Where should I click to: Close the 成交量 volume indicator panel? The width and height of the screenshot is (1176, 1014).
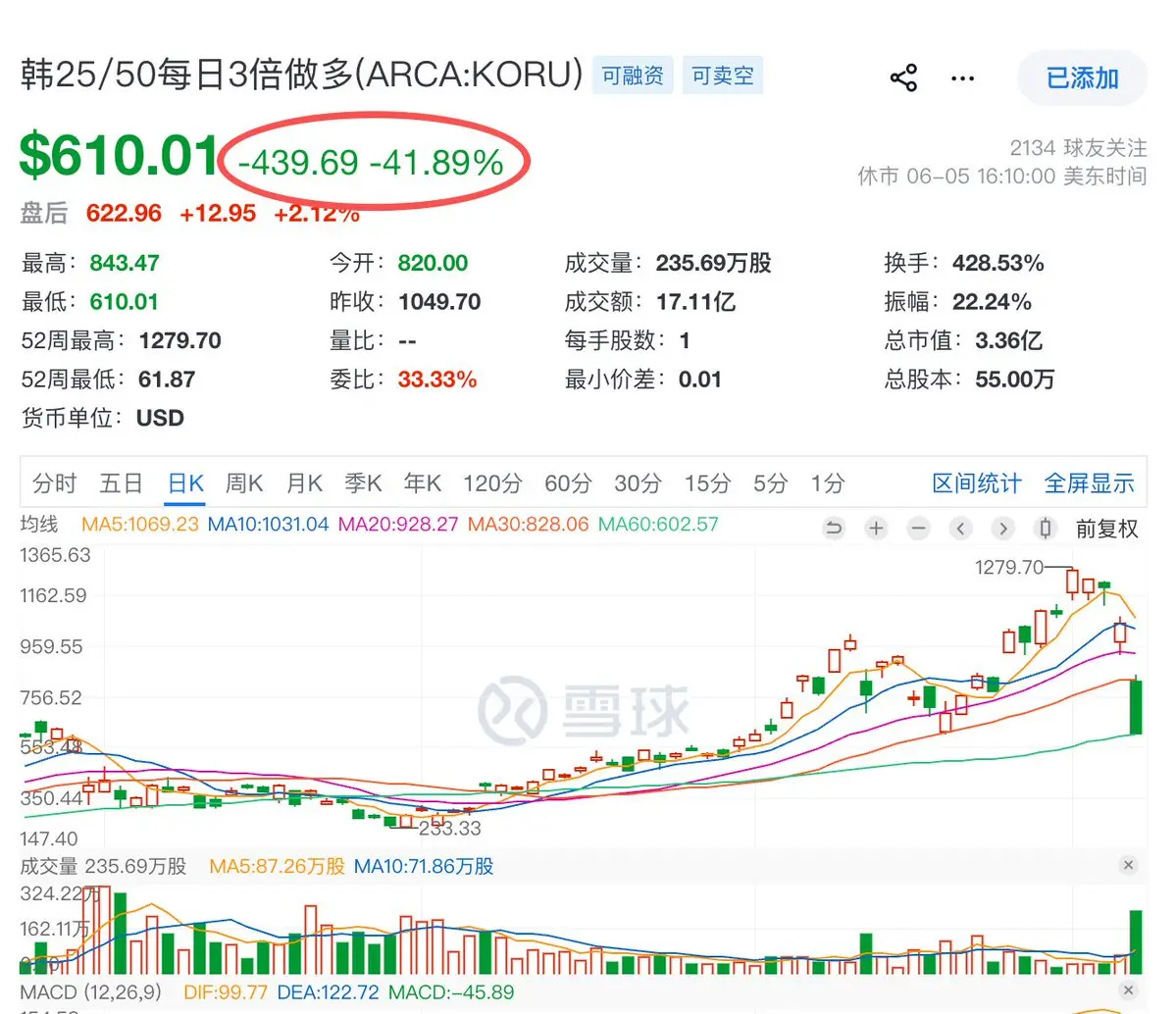tap(1128, 866)
